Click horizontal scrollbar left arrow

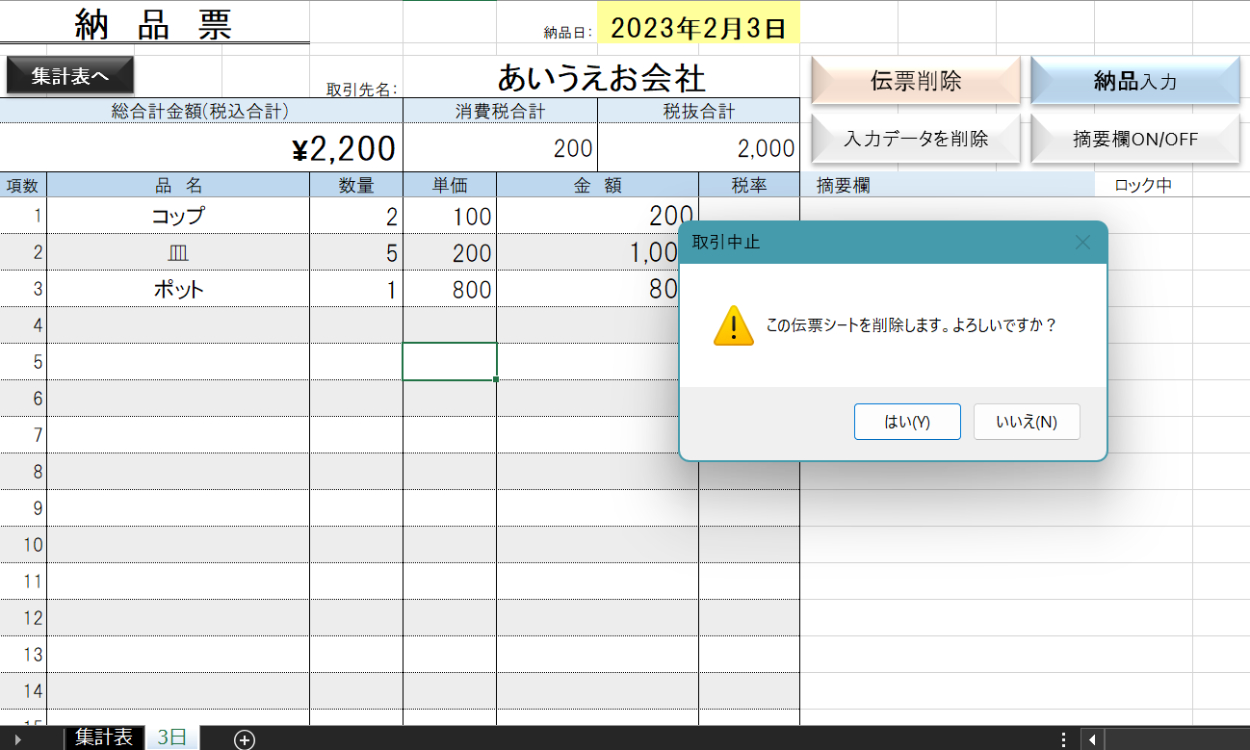click(x=1092, y=739)
